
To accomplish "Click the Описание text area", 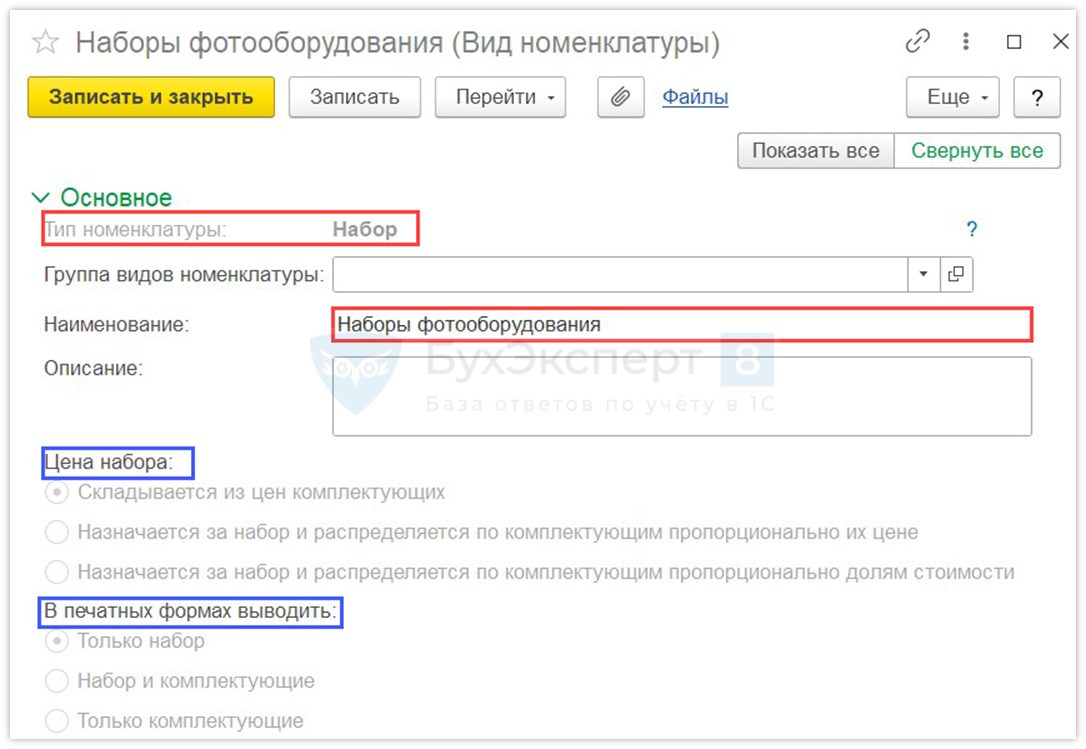I will 682,396.
